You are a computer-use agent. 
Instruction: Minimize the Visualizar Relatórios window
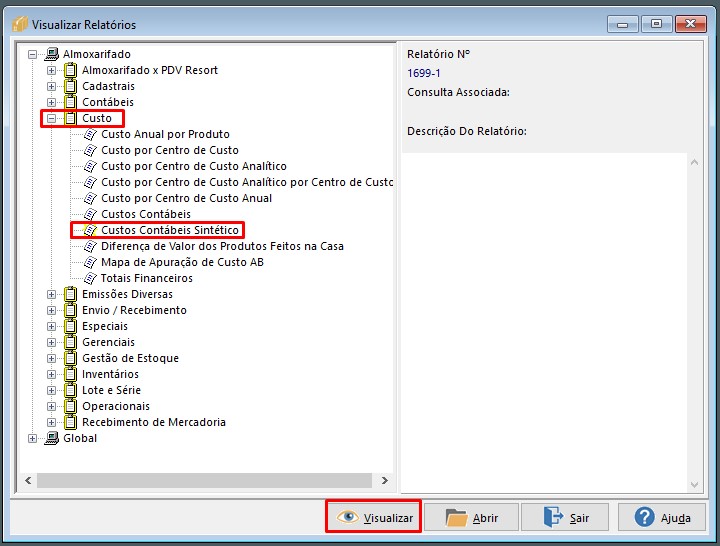[x=623, y=24]
